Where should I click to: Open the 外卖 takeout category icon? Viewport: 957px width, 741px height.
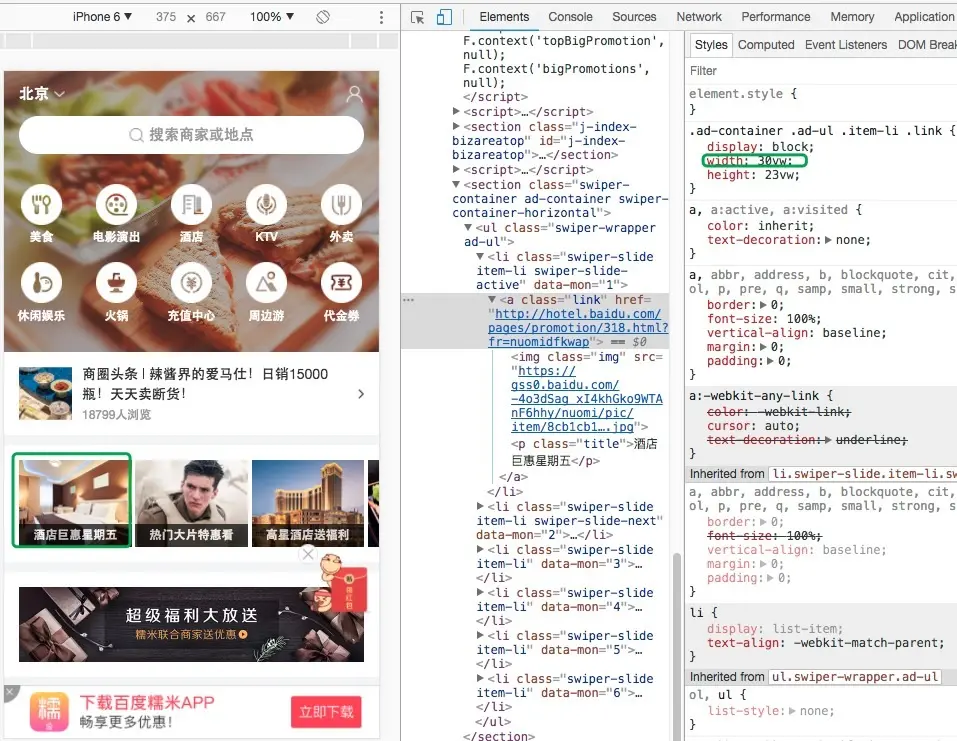[341, 204]
